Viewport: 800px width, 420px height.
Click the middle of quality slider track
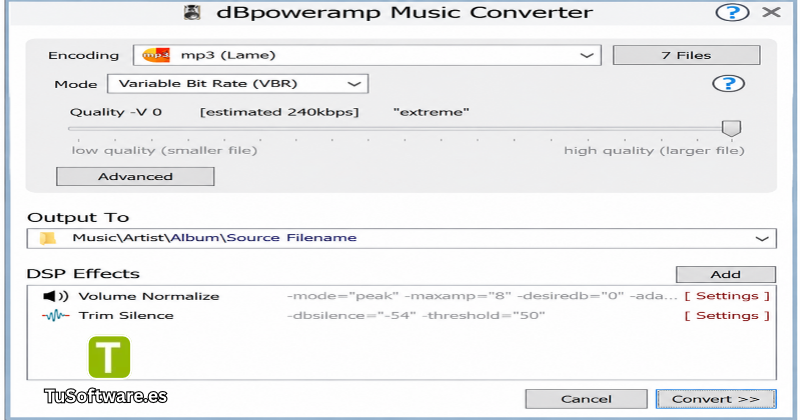(404, 129)
